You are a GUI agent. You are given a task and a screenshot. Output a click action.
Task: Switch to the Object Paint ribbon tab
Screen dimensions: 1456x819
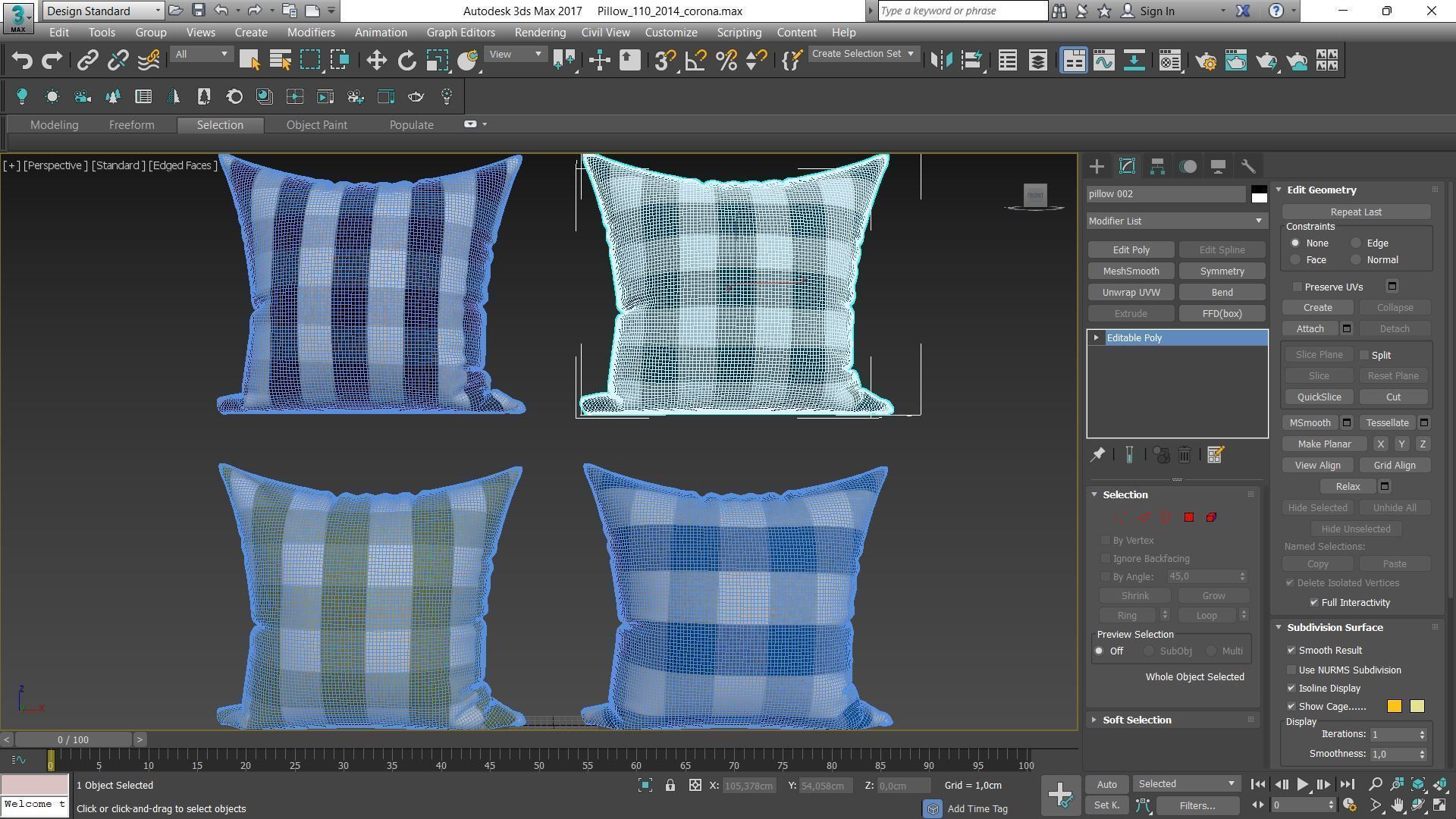(x=316, y=125)
